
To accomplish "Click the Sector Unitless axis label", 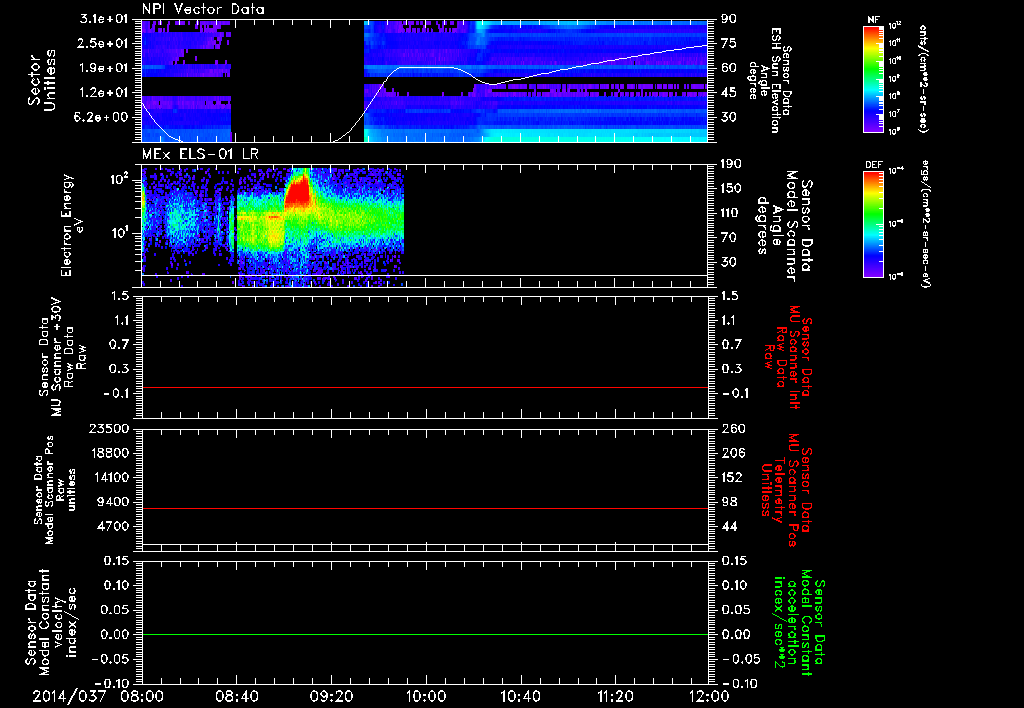I will pyautogui.click(x=42, y=80).
